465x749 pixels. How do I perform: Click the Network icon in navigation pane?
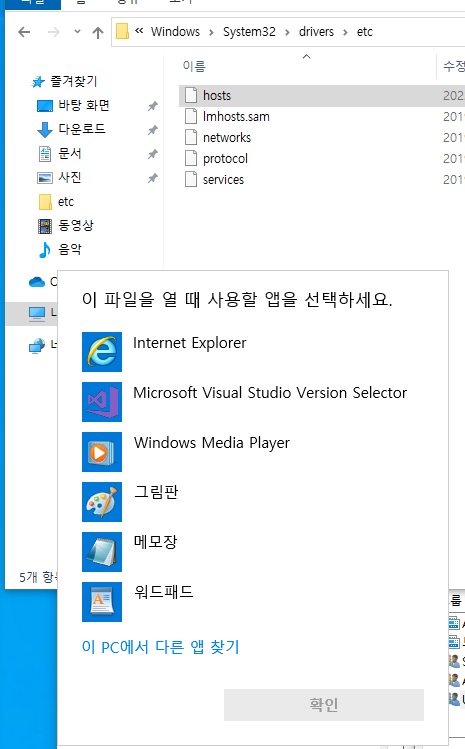point(37,345)
